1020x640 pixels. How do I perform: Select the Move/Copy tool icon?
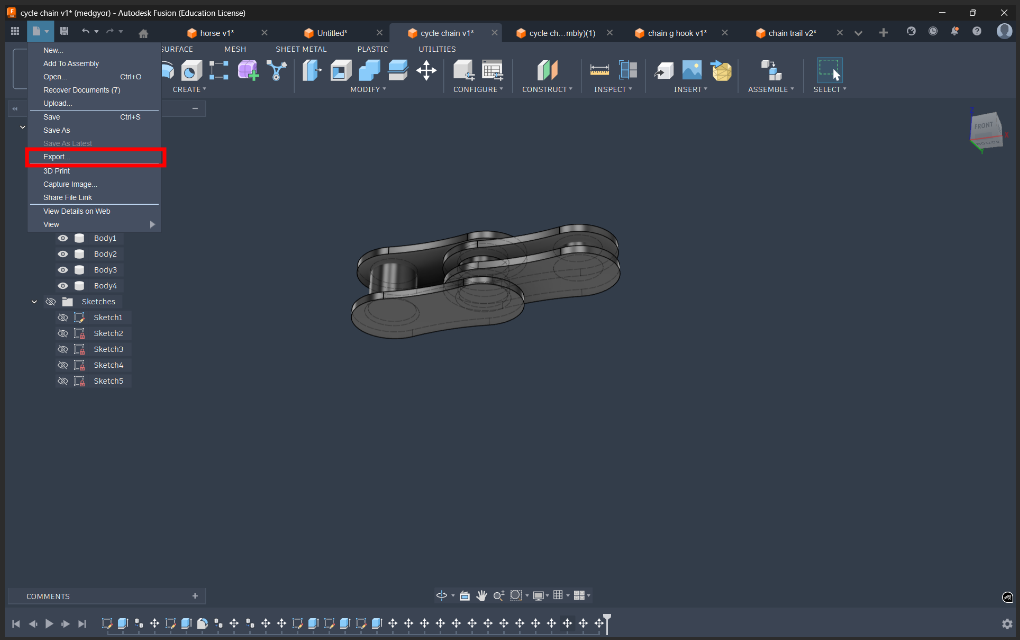(426, 70)
